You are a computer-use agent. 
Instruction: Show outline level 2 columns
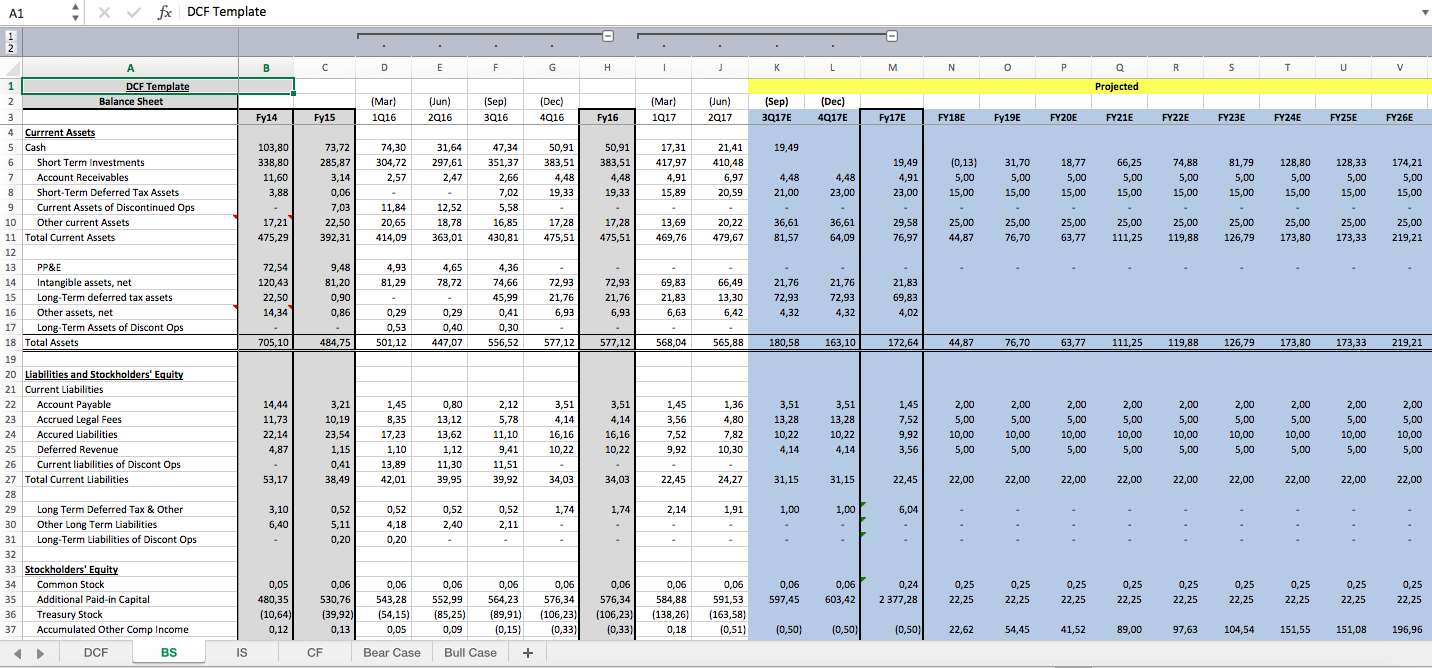click(10, 47)
